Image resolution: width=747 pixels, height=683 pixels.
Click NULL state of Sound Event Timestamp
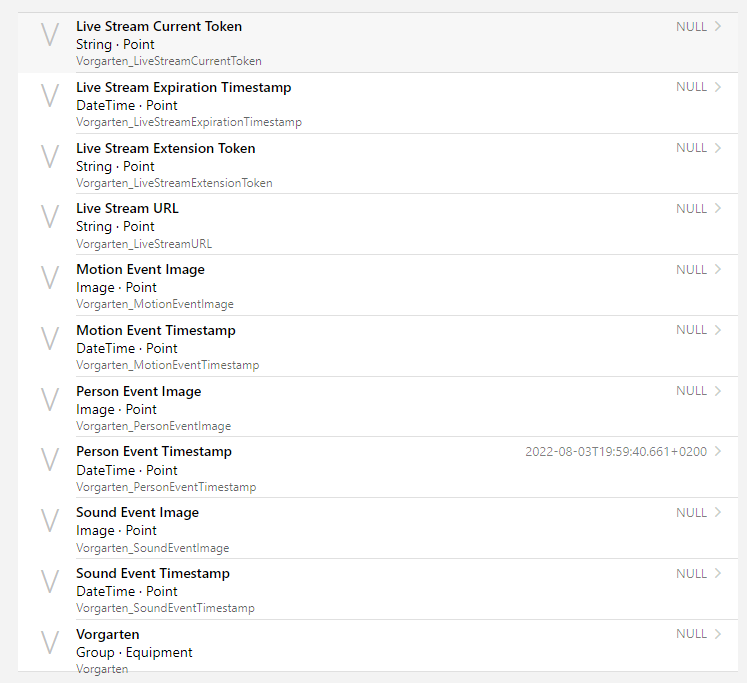pos(691,574)
